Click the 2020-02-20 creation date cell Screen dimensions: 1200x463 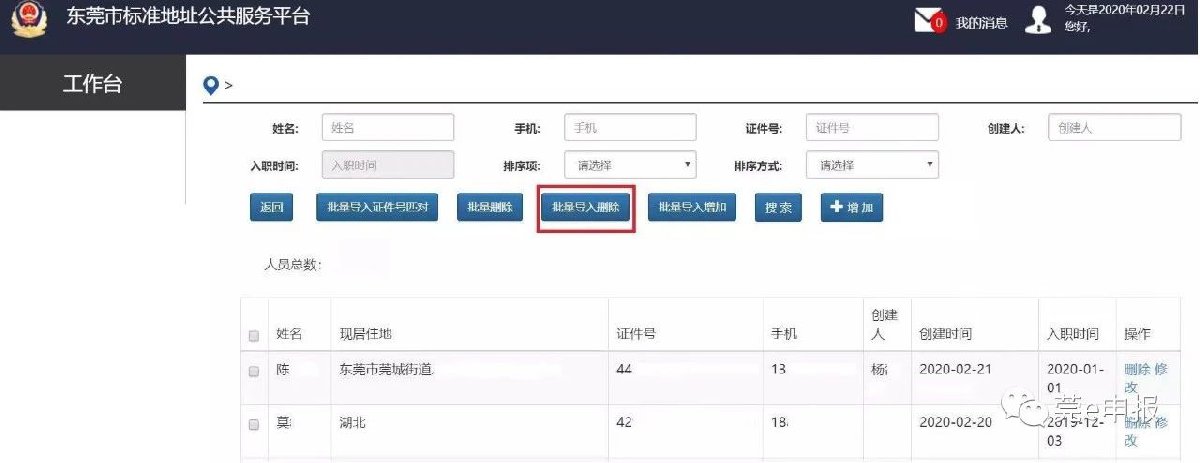click(x=955, y=423)
